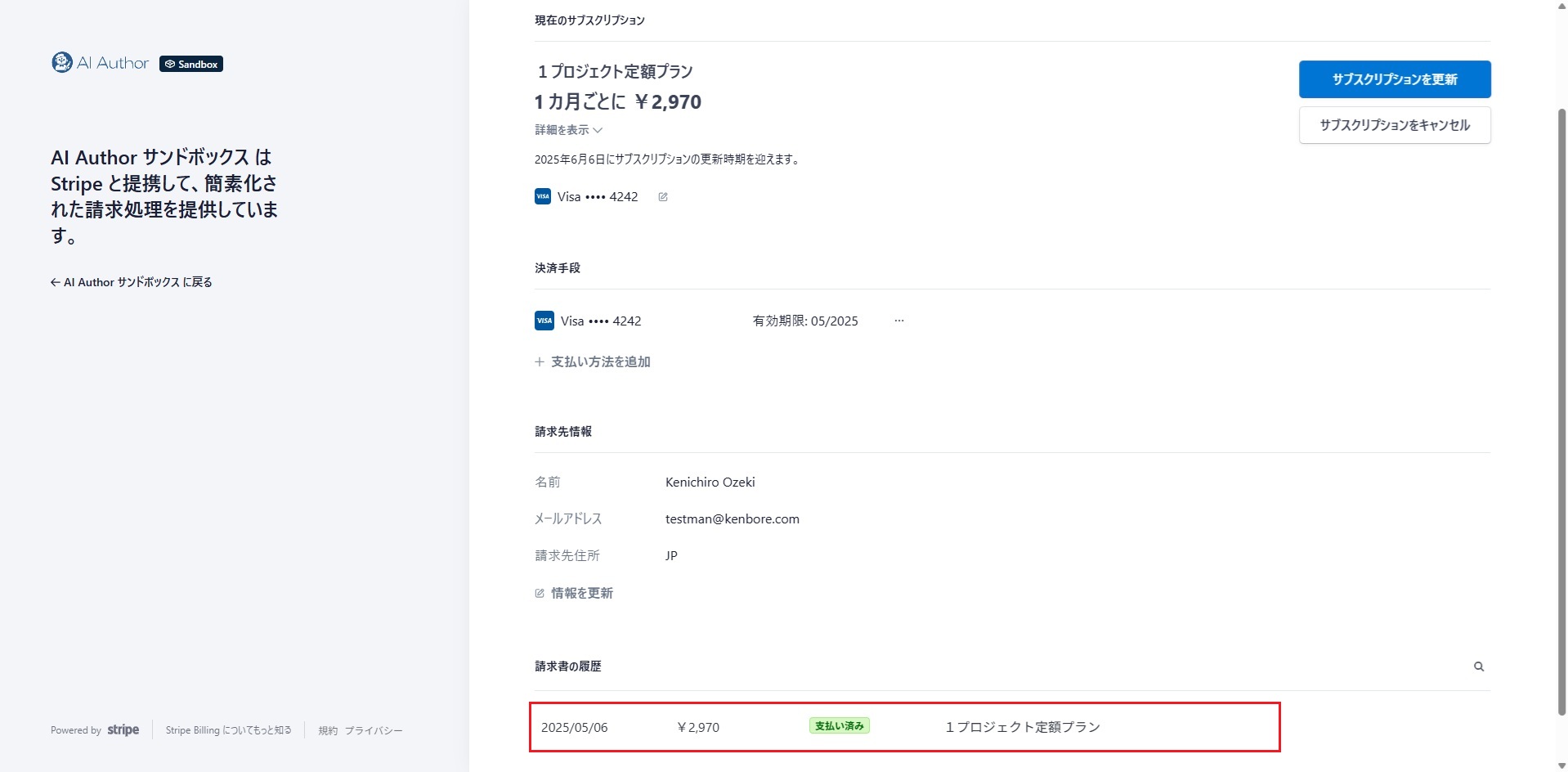1568x772 pixels.
Task: Open three-dot menu for Visa 4242 payment method
Action: [x=898, y=321]
